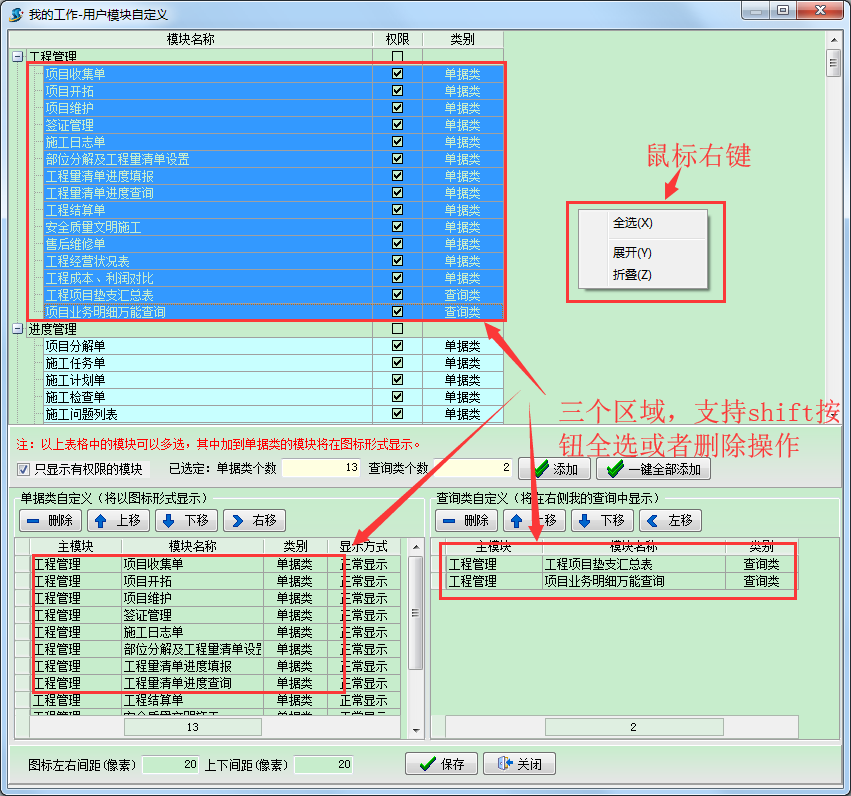Select 施工任务单 row in module list
Screen dimensions: 851x796
point(75,363)
